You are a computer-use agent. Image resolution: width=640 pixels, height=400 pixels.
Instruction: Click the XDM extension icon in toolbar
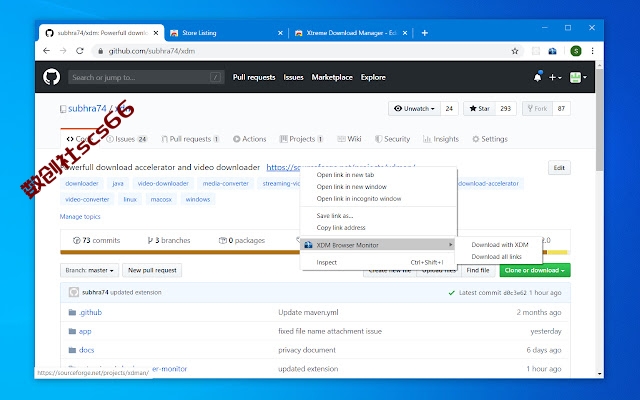click(552, 51)
